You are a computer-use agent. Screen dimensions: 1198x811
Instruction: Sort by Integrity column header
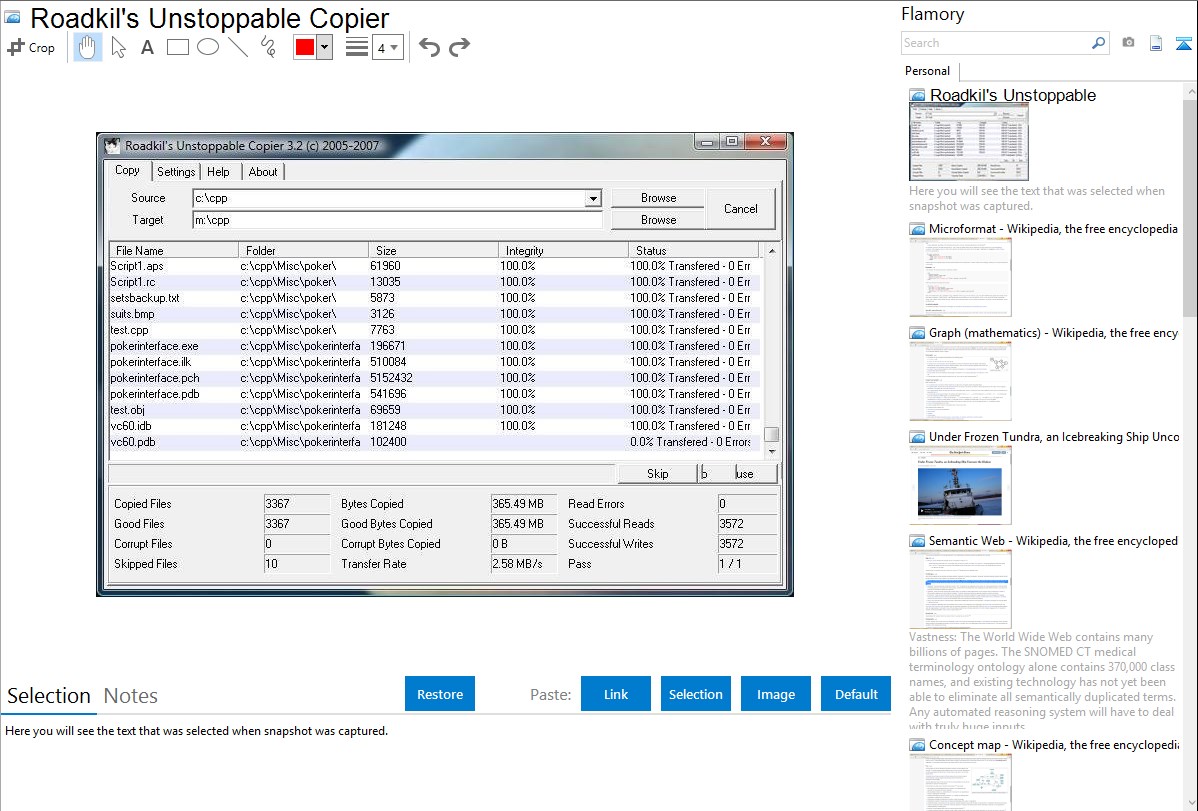pos(564,251)
